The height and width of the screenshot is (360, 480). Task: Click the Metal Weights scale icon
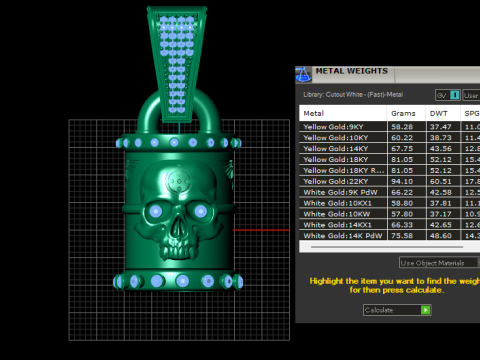(303, 74)
